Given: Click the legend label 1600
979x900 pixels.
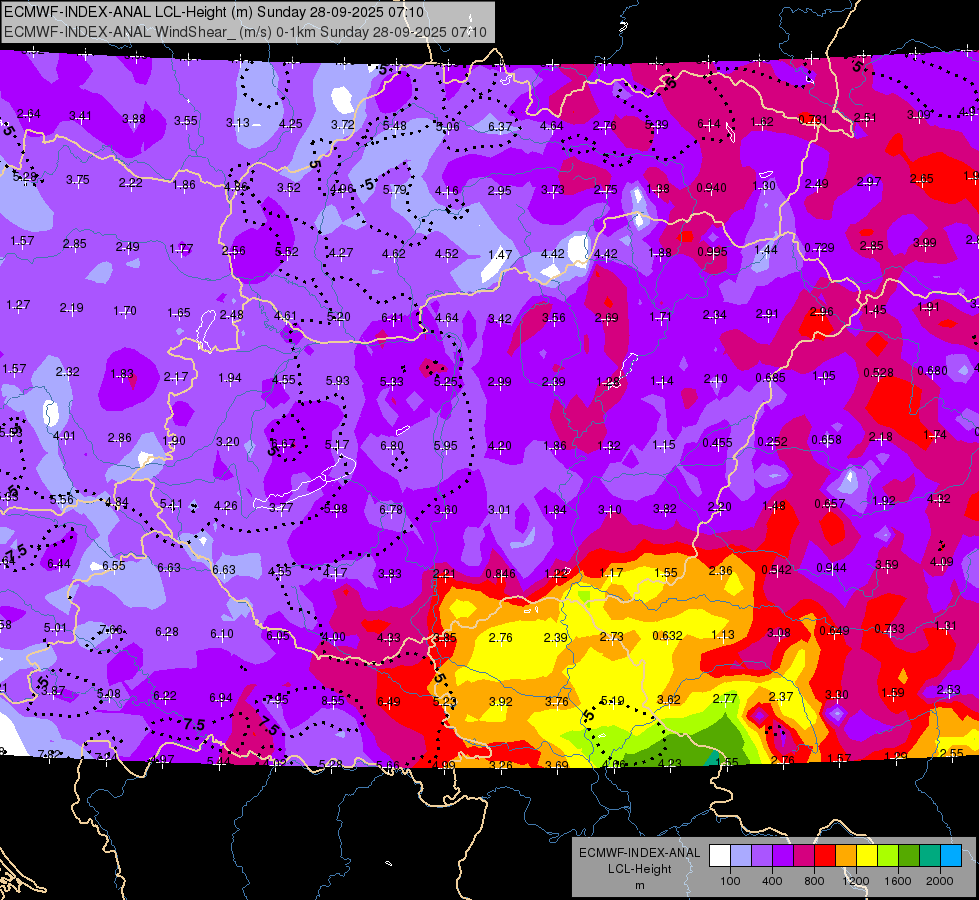Looking at the screenshot, I should tap(898, 881).
